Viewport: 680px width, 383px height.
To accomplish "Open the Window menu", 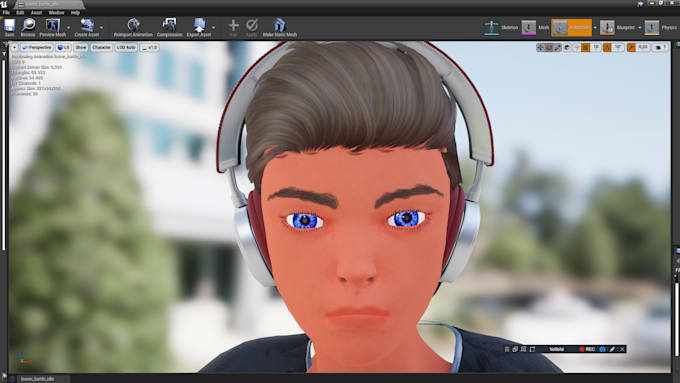I will coord(56,13).
